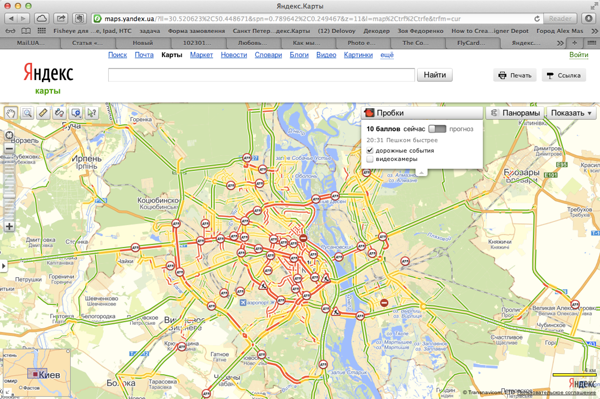This screenshot has height=399, width=600.
Task: Collapse the Пробки panel with bottom arrow
Action: 422,173
